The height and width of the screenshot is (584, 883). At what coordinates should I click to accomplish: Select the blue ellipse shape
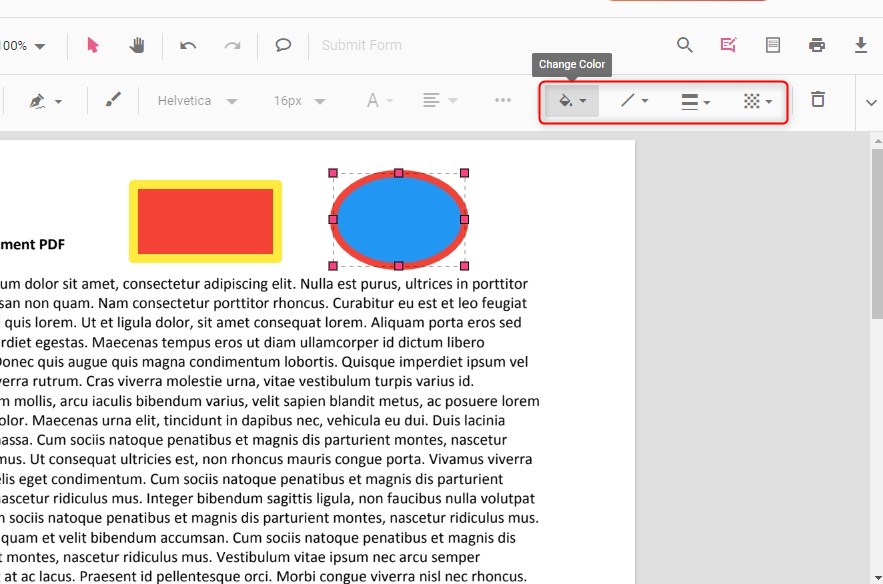click(398, 220)
